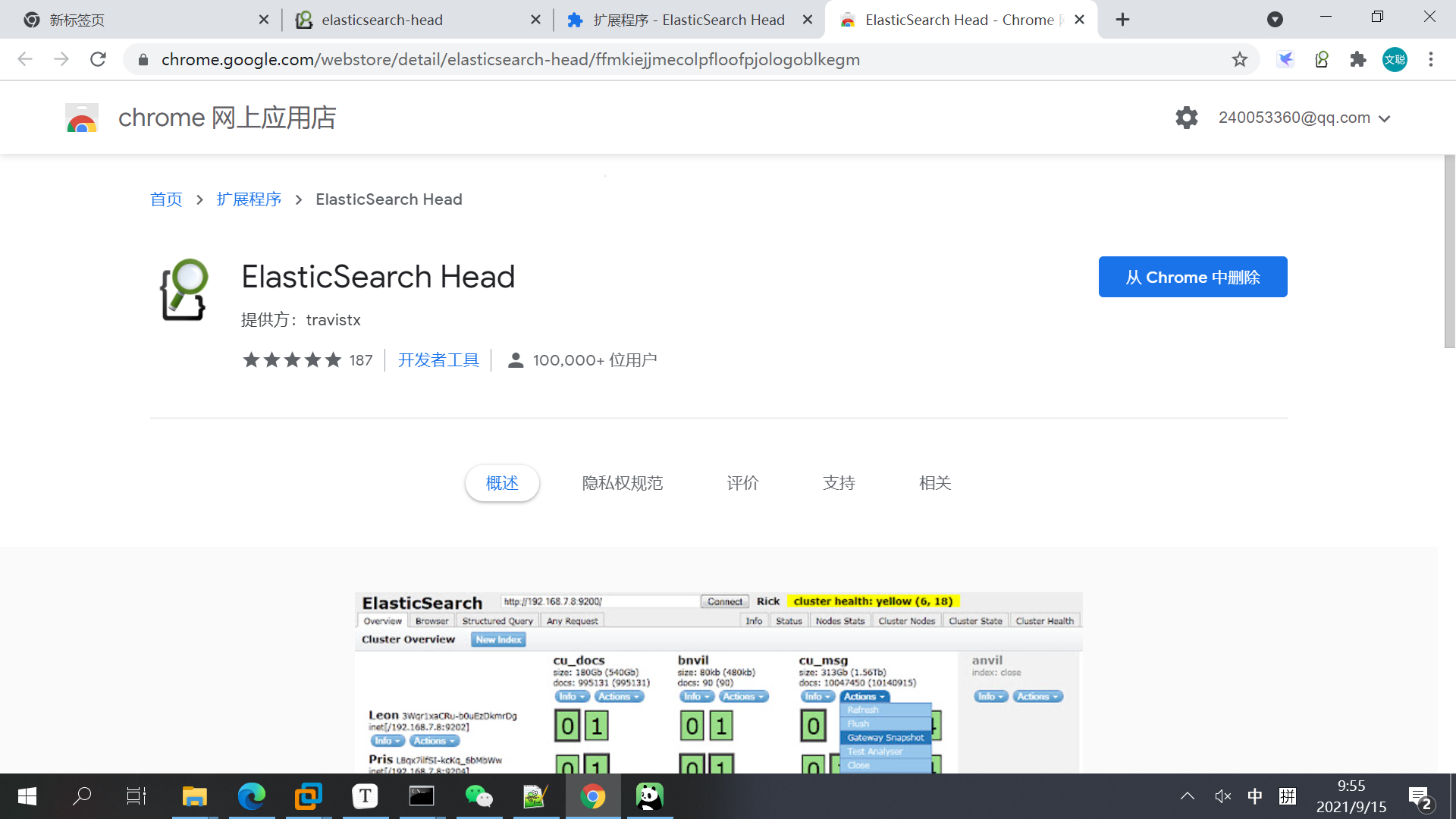The height and width of the screenshot is (819, 1456).
Task: Open the Extensions puzzle-piece menu
Action: pyautogui.click(x=1358, y=59)
